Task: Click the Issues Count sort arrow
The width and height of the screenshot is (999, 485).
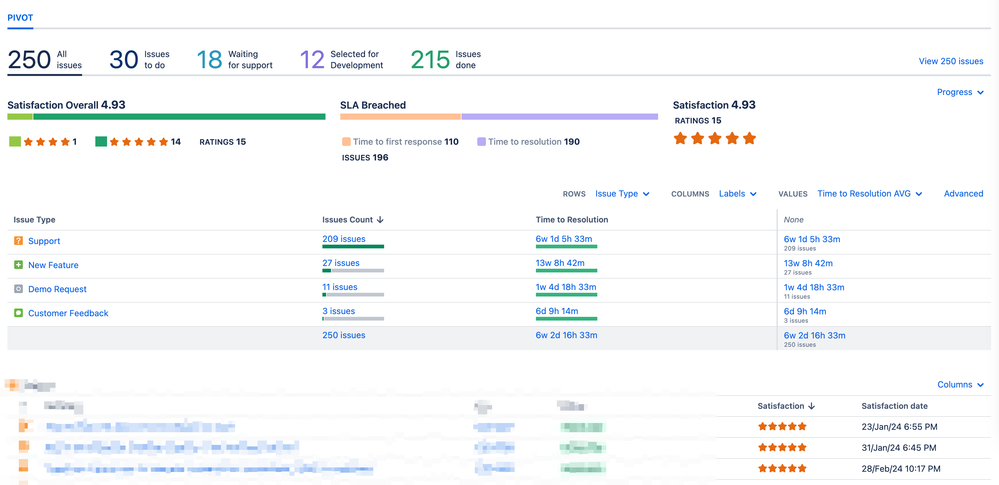Action: 380,220
